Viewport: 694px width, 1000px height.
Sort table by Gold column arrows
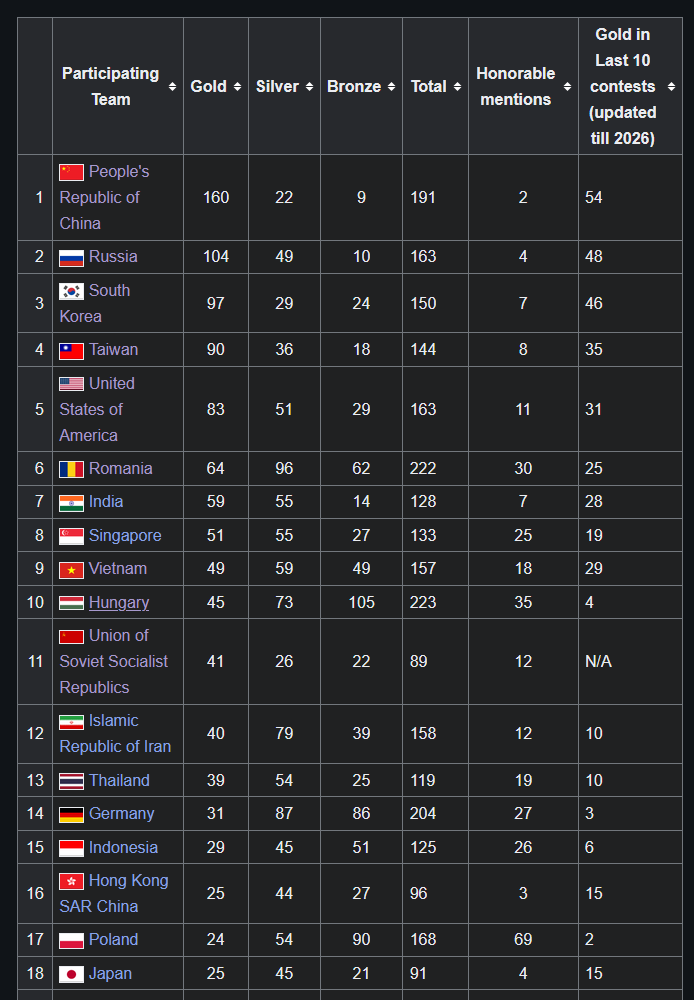click(237, 87)
